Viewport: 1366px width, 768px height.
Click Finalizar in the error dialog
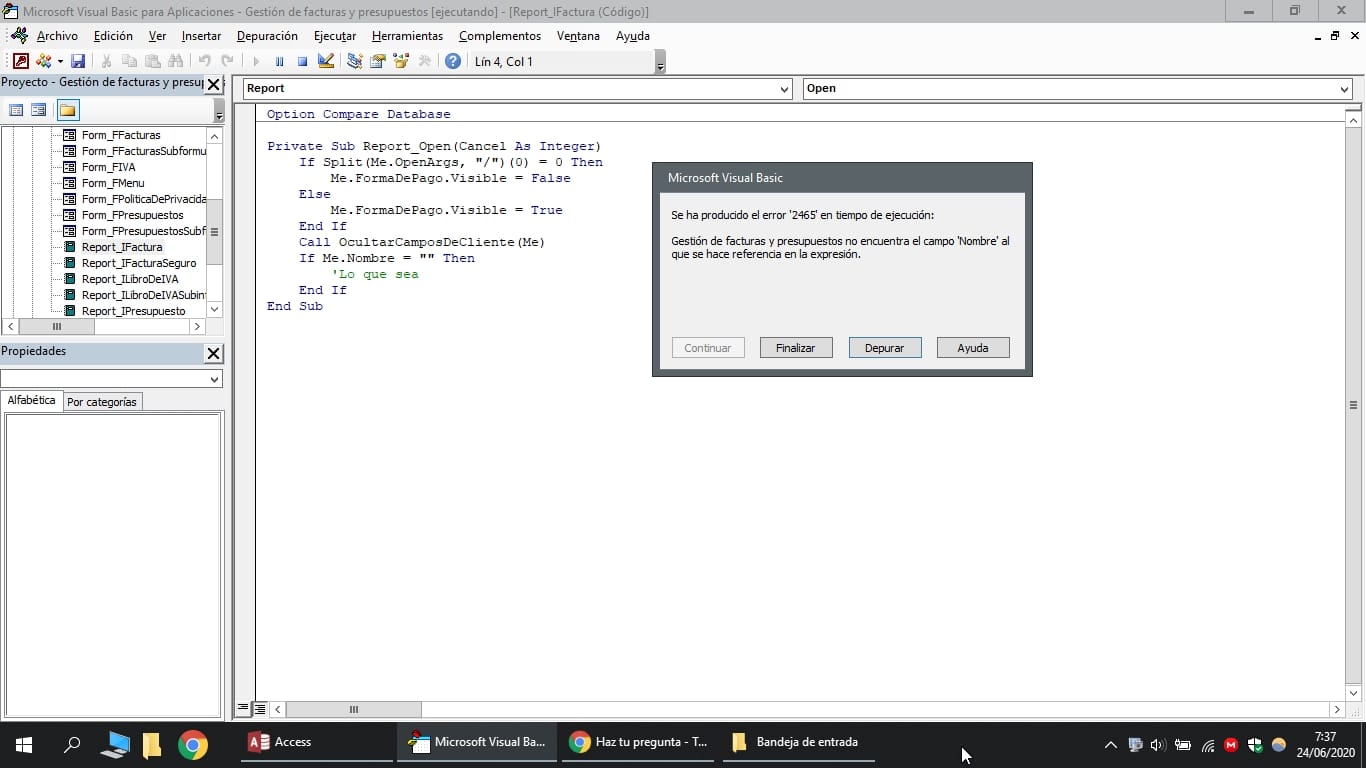796,348
